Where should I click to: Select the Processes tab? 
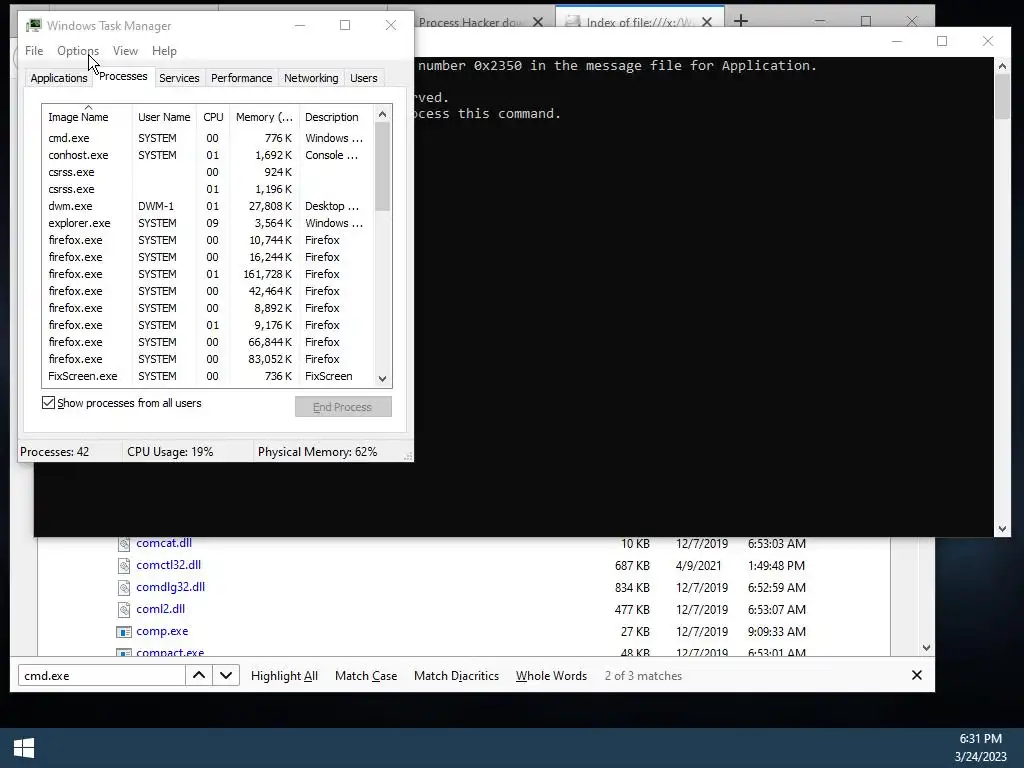point(123,76)
